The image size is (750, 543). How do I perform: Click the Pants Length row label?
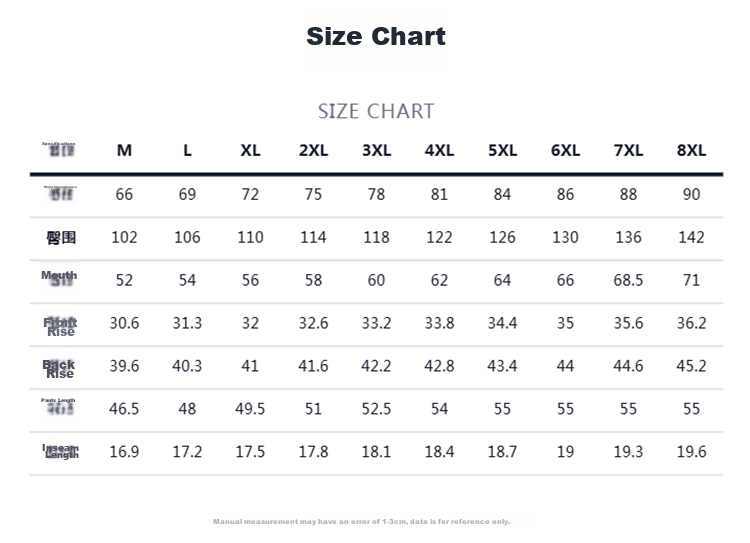click(58, 406)
